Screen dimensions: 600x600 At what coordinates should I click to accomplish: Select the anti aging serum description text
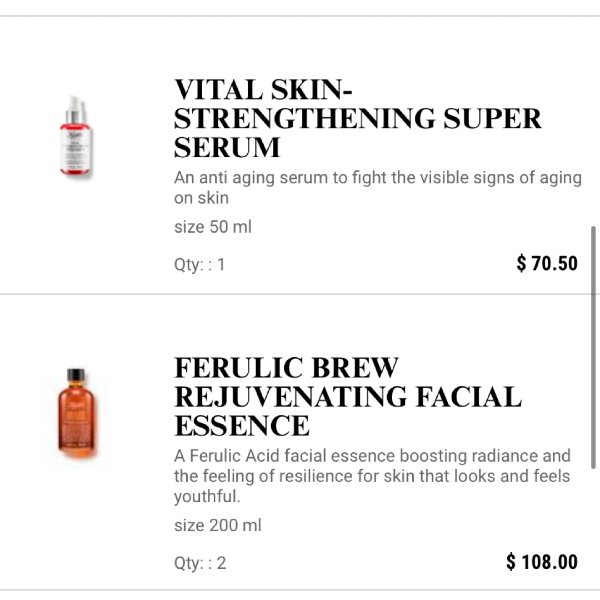coord(377,187)
